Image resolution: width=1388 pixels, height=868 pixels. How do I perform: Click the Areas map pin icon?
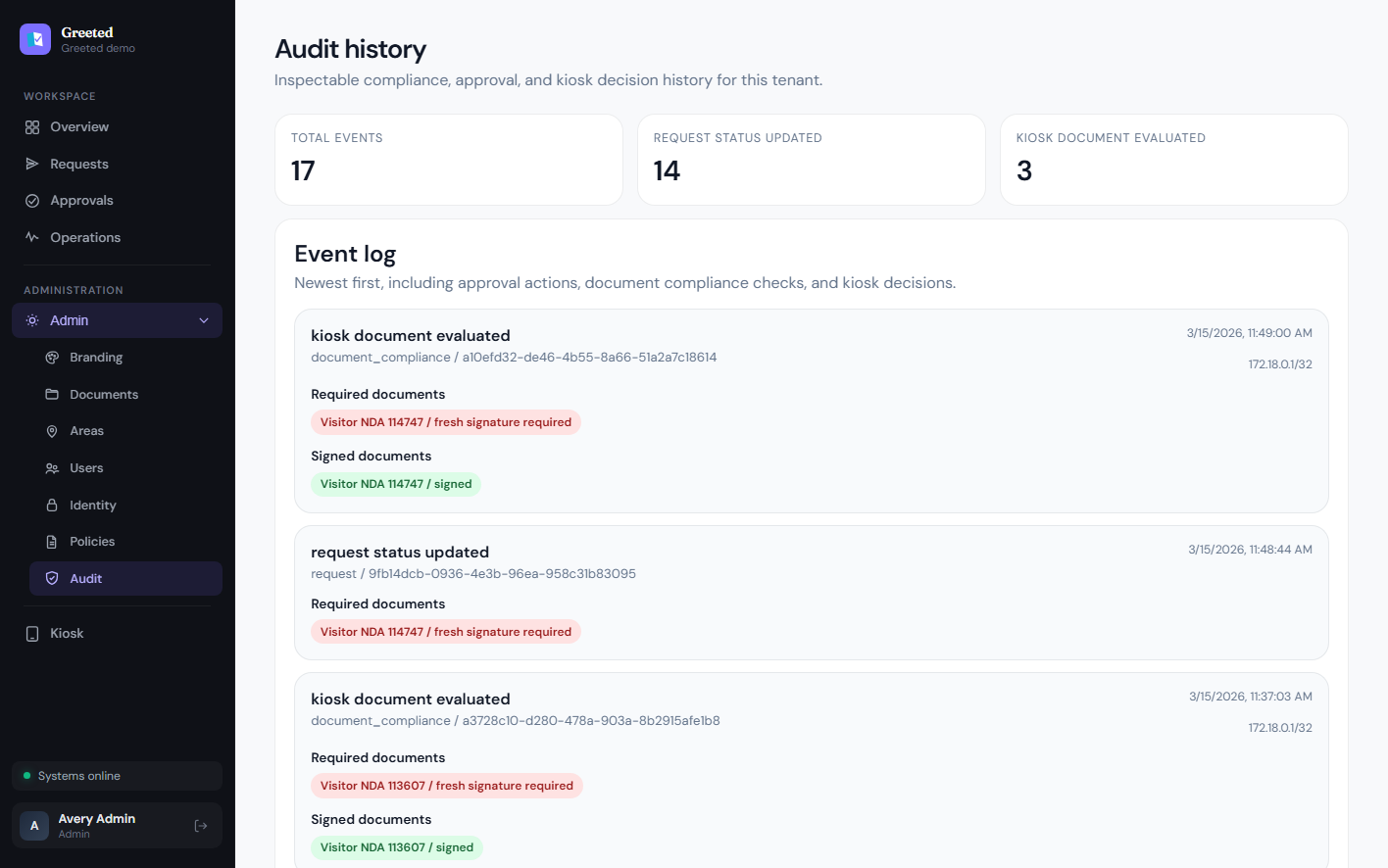pyautogui.click(x=53, y=430)
